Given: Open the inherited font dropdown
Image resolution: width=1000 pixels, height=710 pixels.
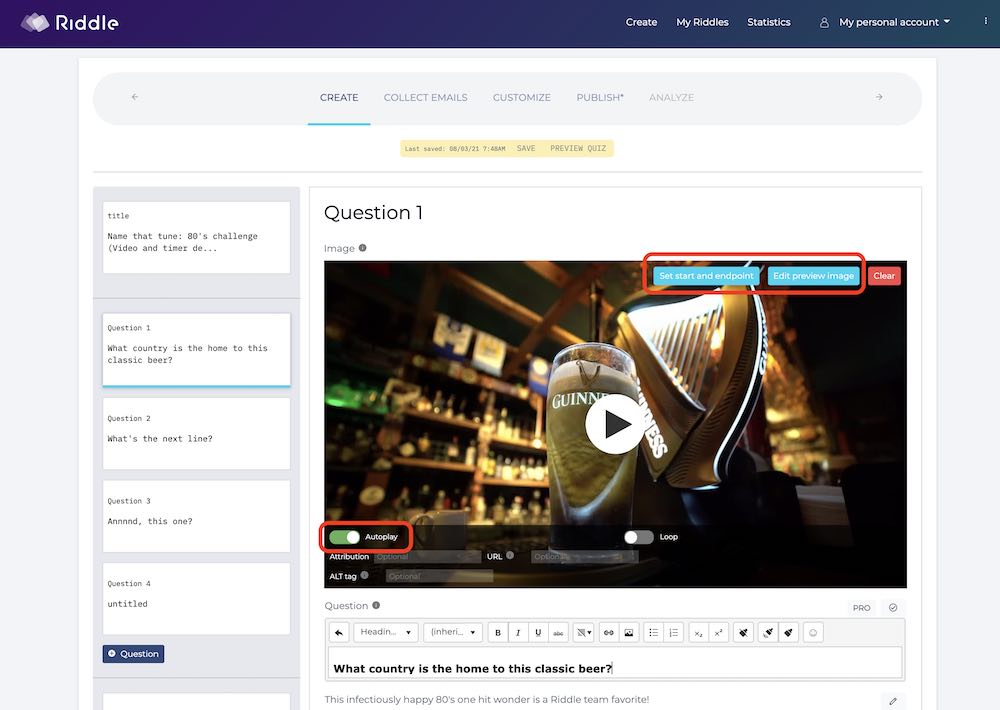Looking at the screenshot, I should coord(452,633).
